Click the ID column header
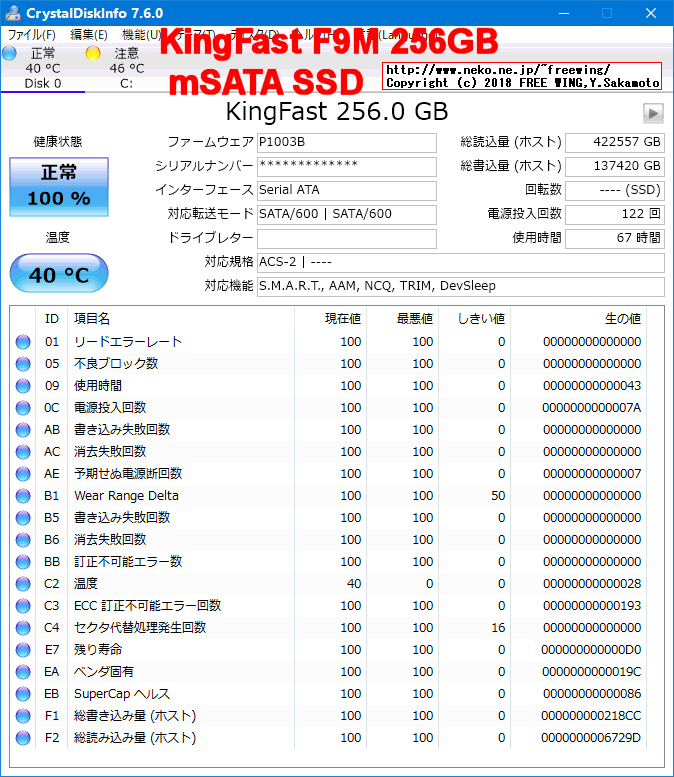The image size is (674, 777). point(52,319)
